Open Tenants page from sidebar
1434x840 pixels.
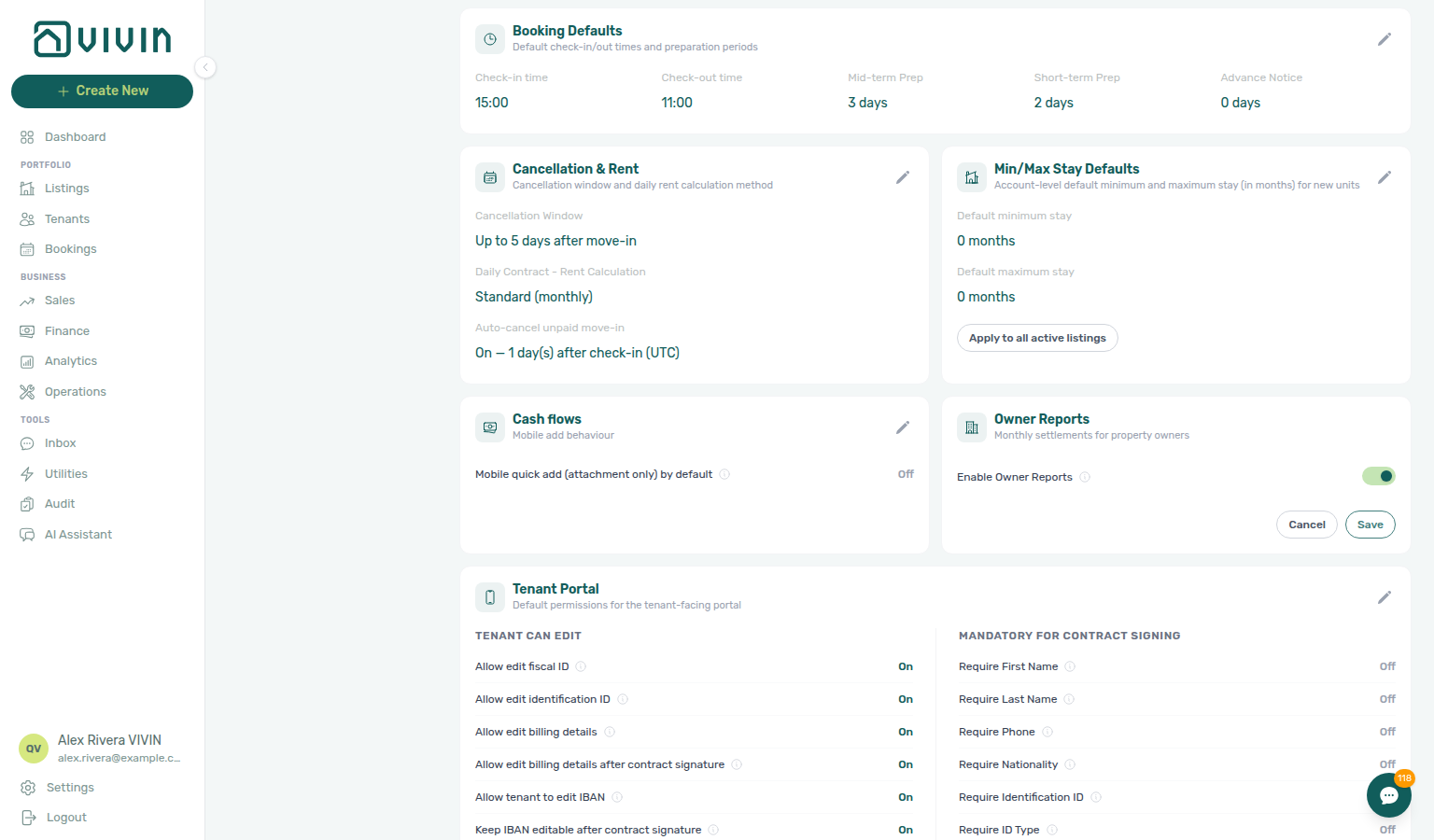67,219
